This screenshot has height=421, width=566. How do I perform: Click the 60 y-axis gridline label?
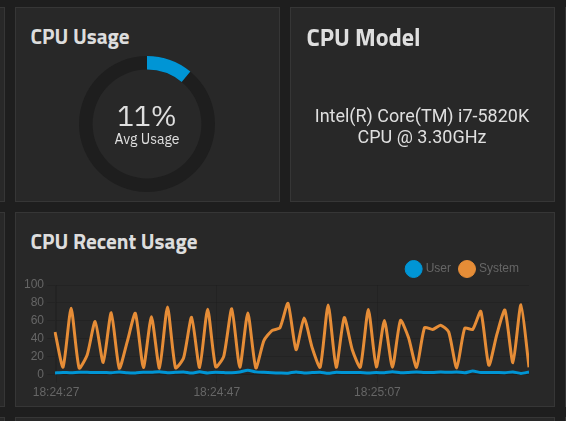(x=37, y=320)
